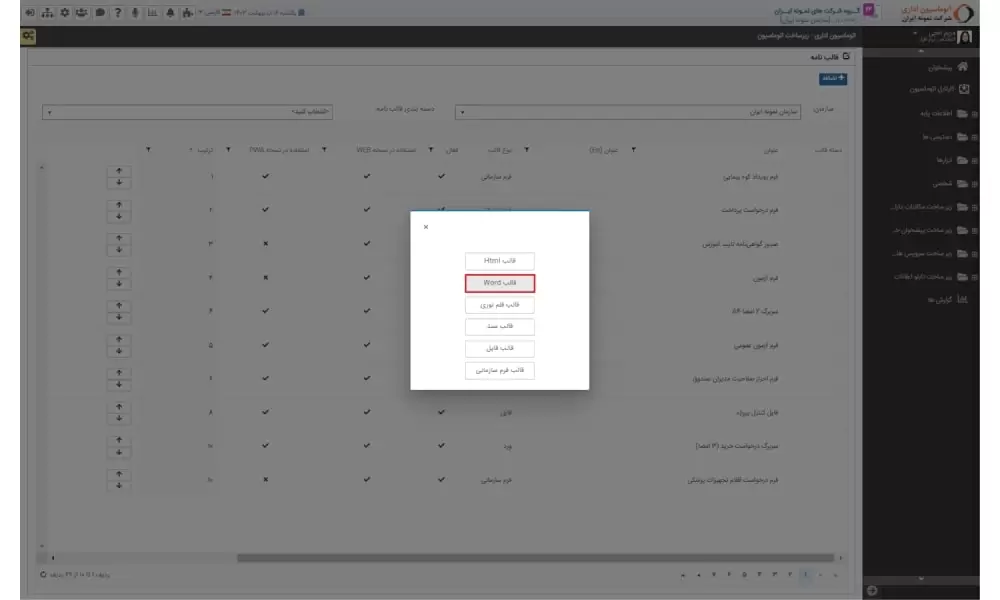Open the organization dropdown above the table
The image size is (1000, 600).
pyautogui.click(x=642, y=113)
